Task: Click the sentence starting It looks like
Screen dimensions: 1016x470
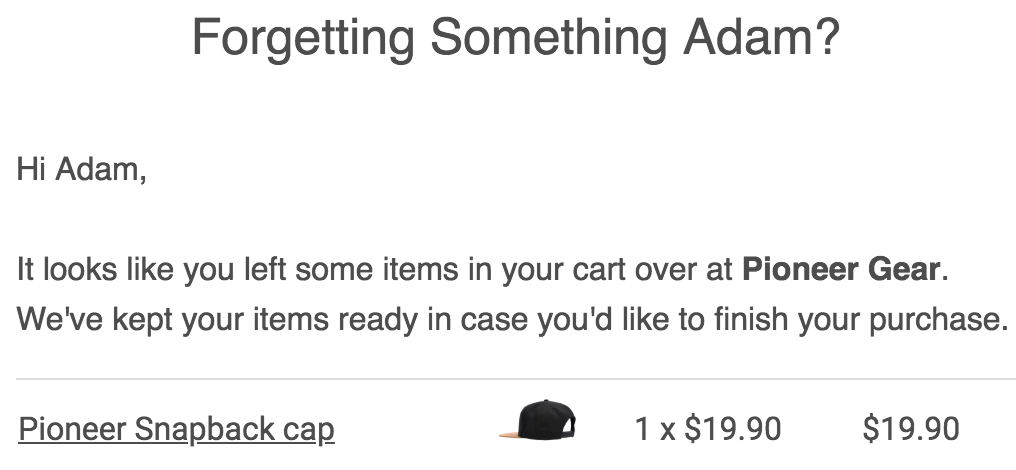Action: tap(483, 270)
